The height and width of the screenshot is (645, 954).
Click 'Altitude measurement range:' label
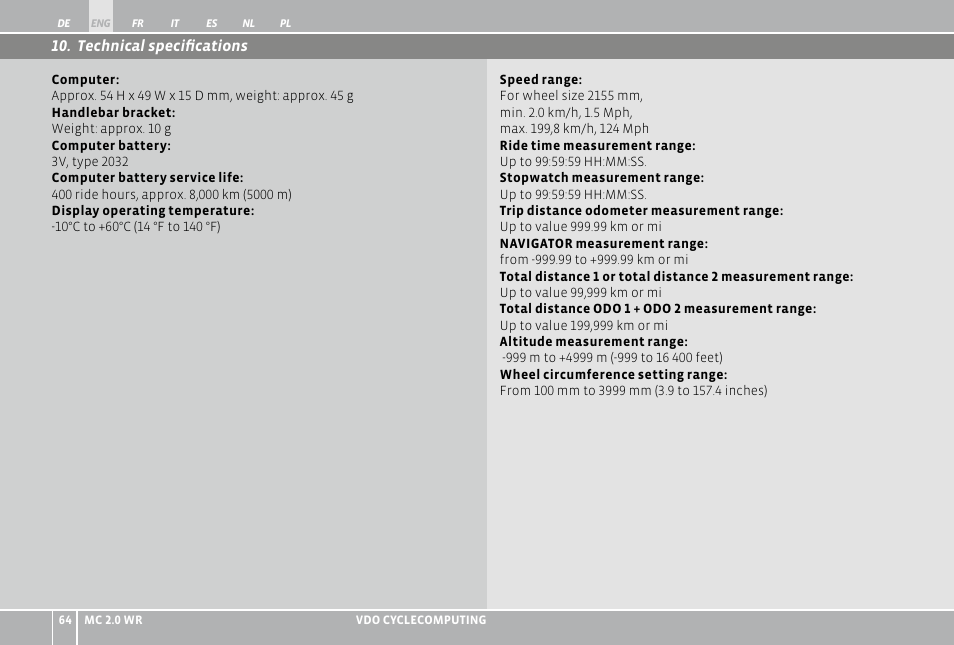point(593,341)
